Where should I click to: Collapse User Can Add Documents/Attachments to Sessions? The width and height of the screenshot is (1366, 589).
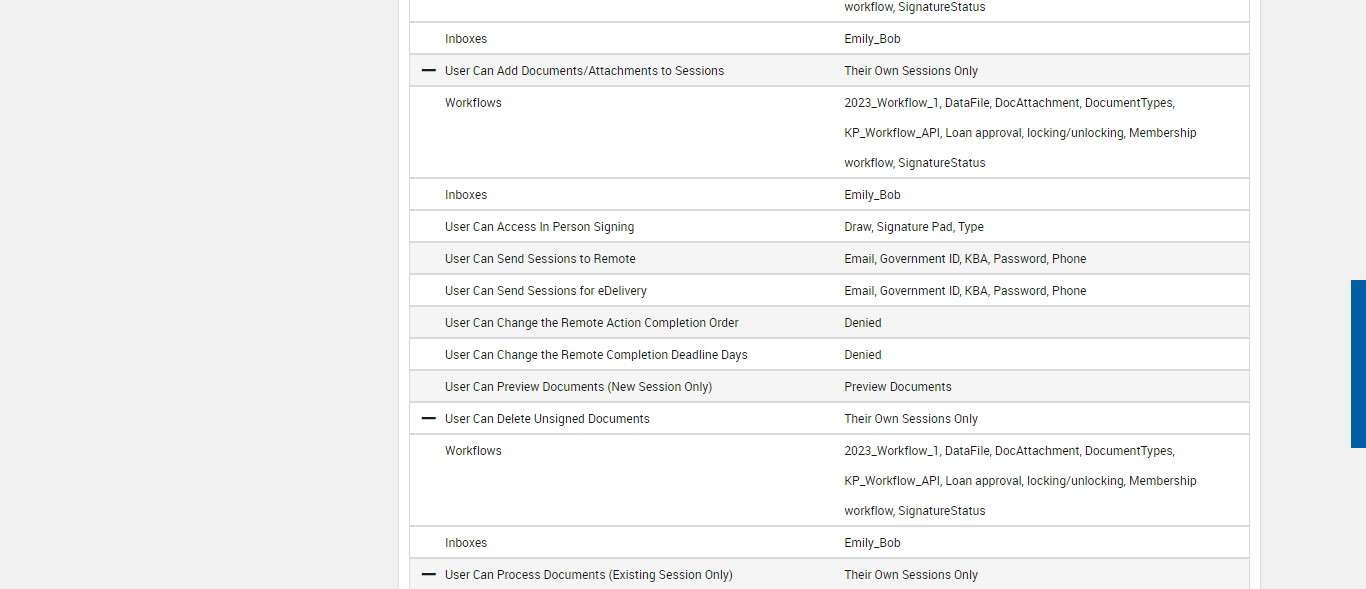pyautogui.click(x=429, y=71)
